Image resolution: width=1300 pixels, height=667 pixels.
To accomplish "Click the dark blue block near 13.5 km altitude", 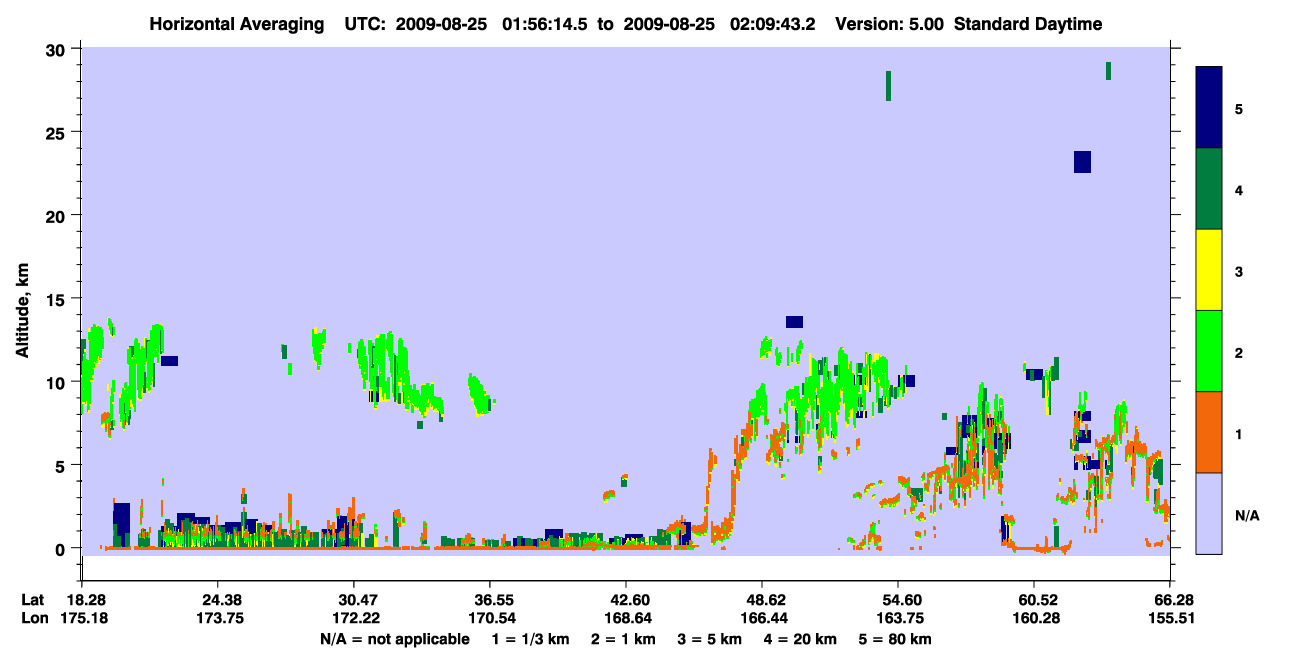I will (x=794, y=322).
